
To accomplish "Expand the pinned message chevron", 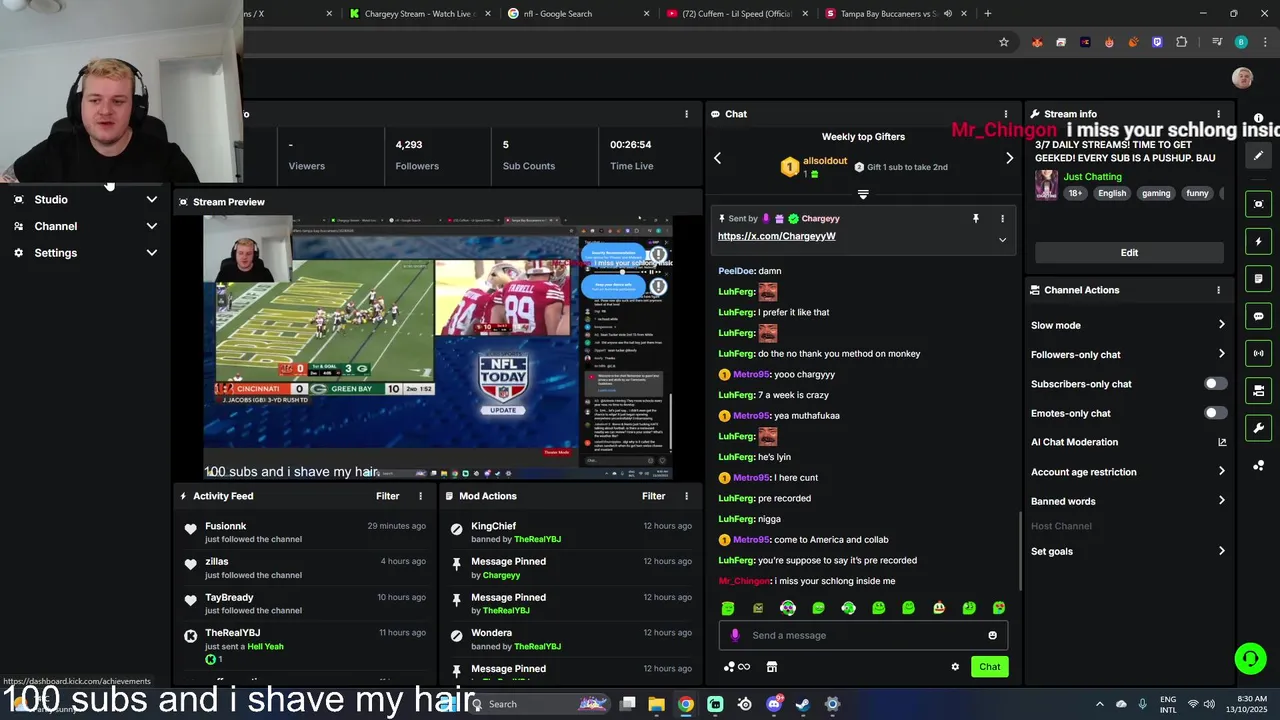I will pyautogui.click(x=1002, y=240).
